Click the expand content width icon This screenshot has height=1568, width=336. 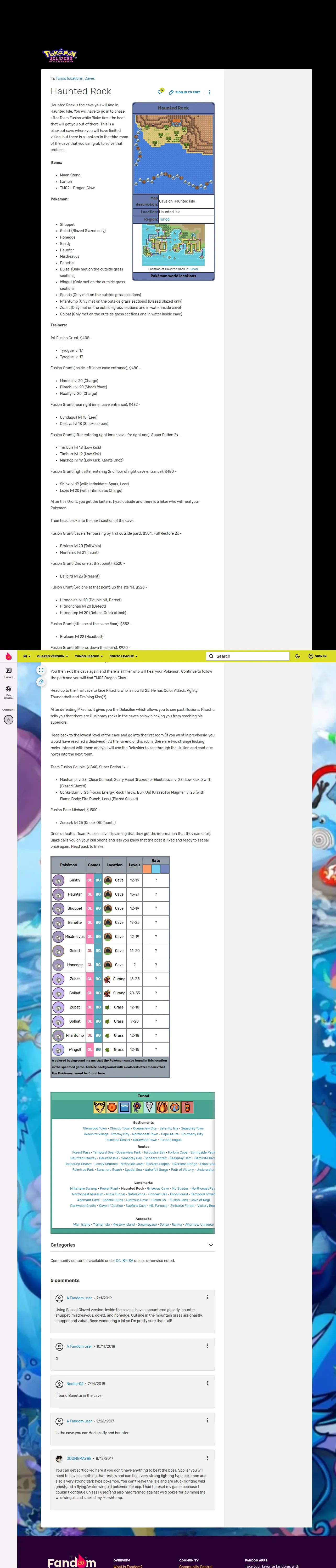pos(40,670)
